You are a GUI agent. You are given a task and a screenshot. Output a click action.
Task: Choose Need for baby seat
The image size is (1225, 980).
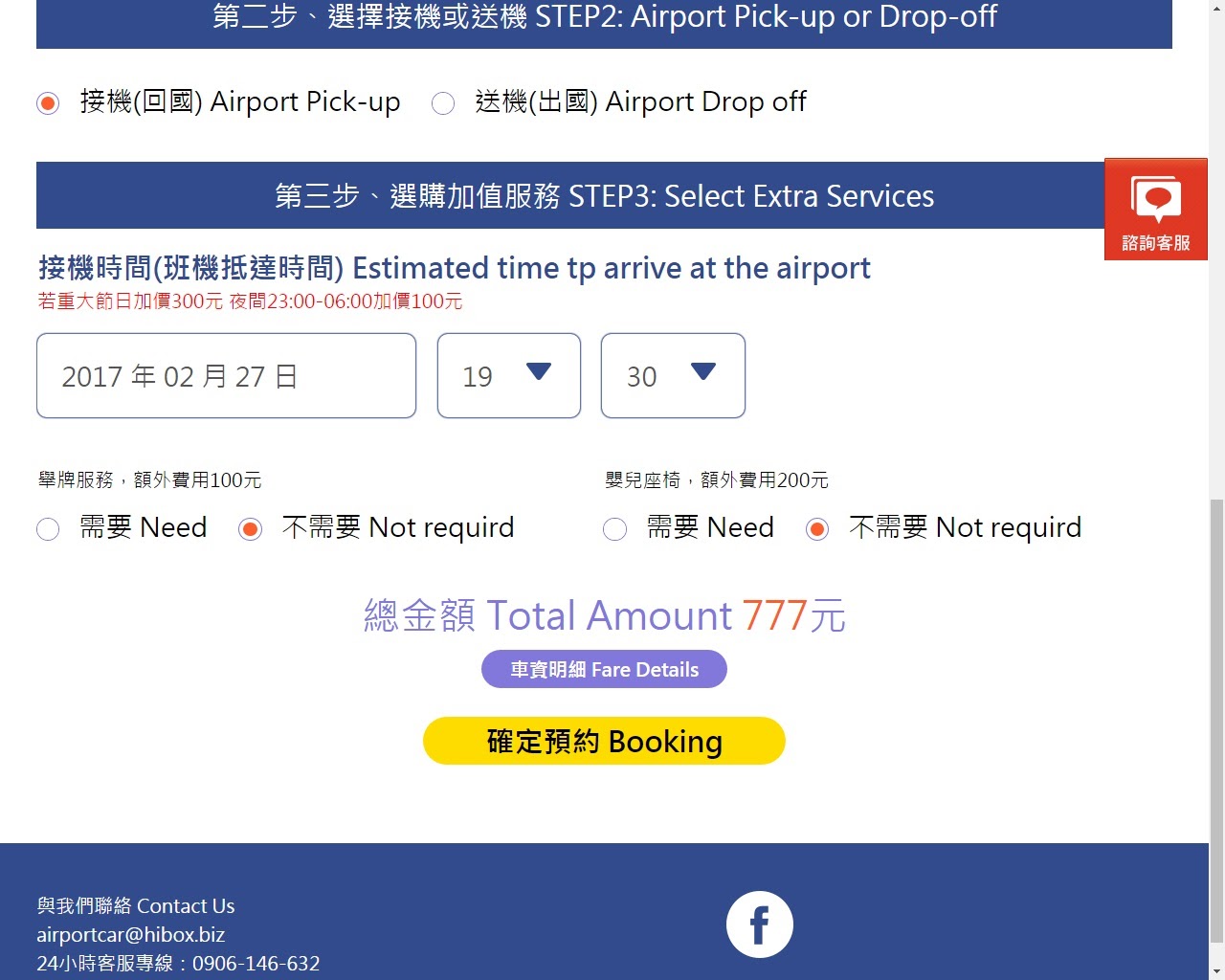click(x=615, y=528)
